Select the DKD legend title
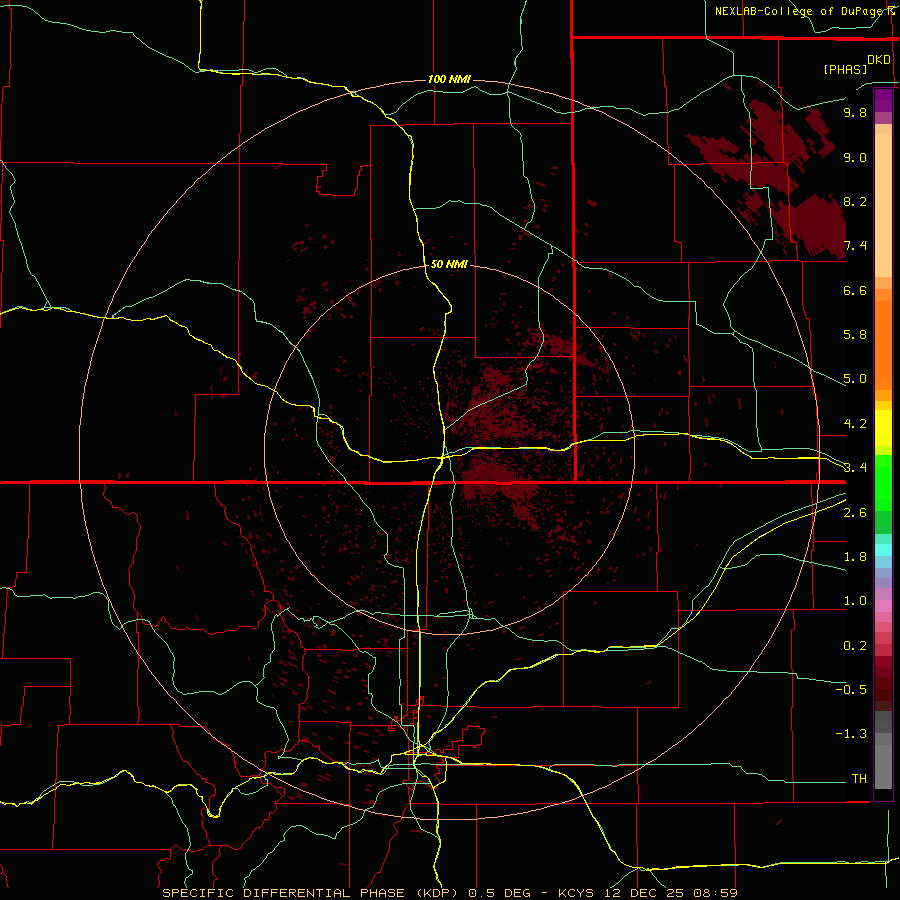This screenshot has height=900, width=900. coord(878,60)
